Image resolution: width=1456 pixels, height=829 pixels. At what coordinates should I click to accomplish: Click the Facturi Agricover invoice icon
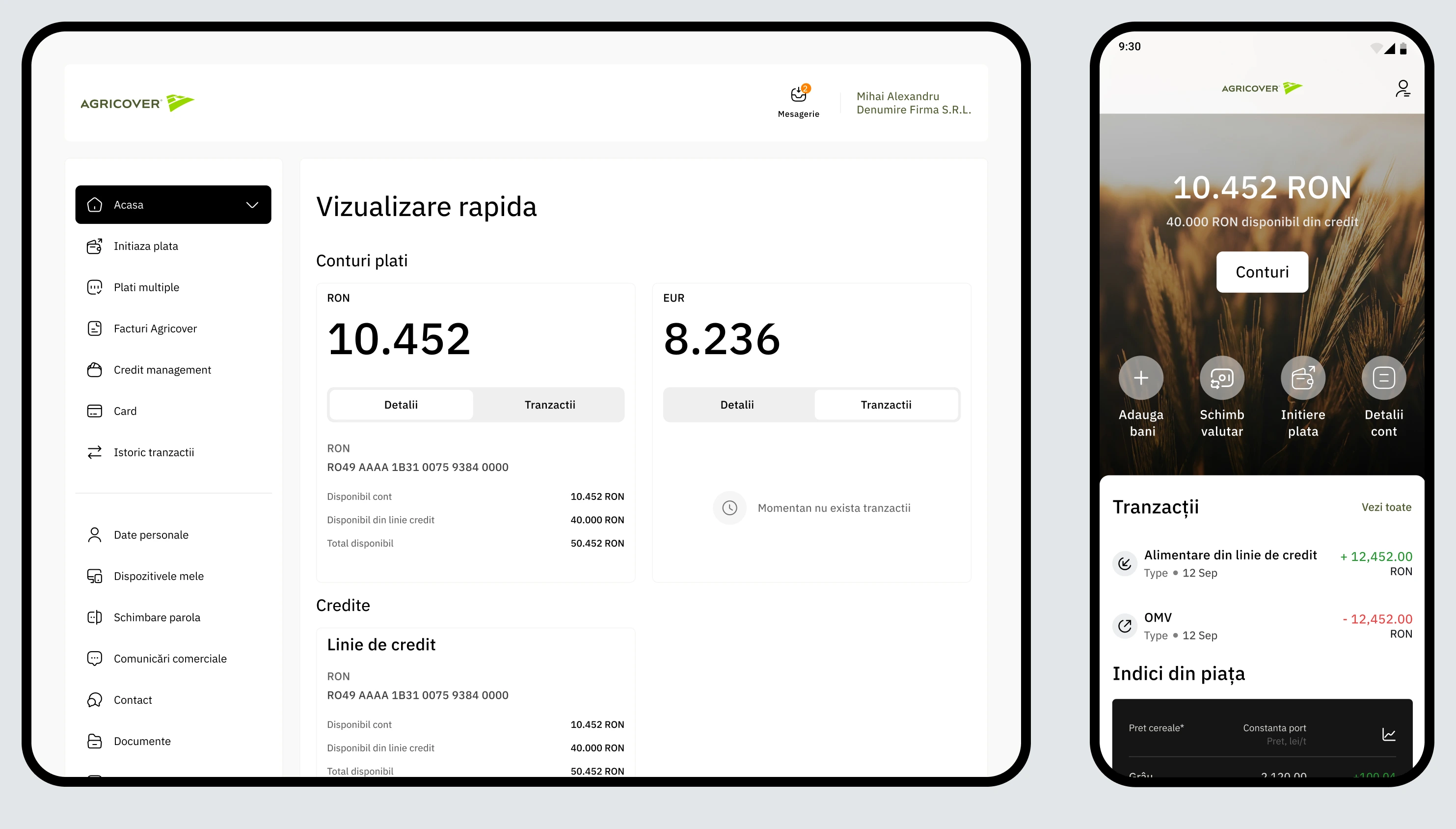tap(94, 329)
